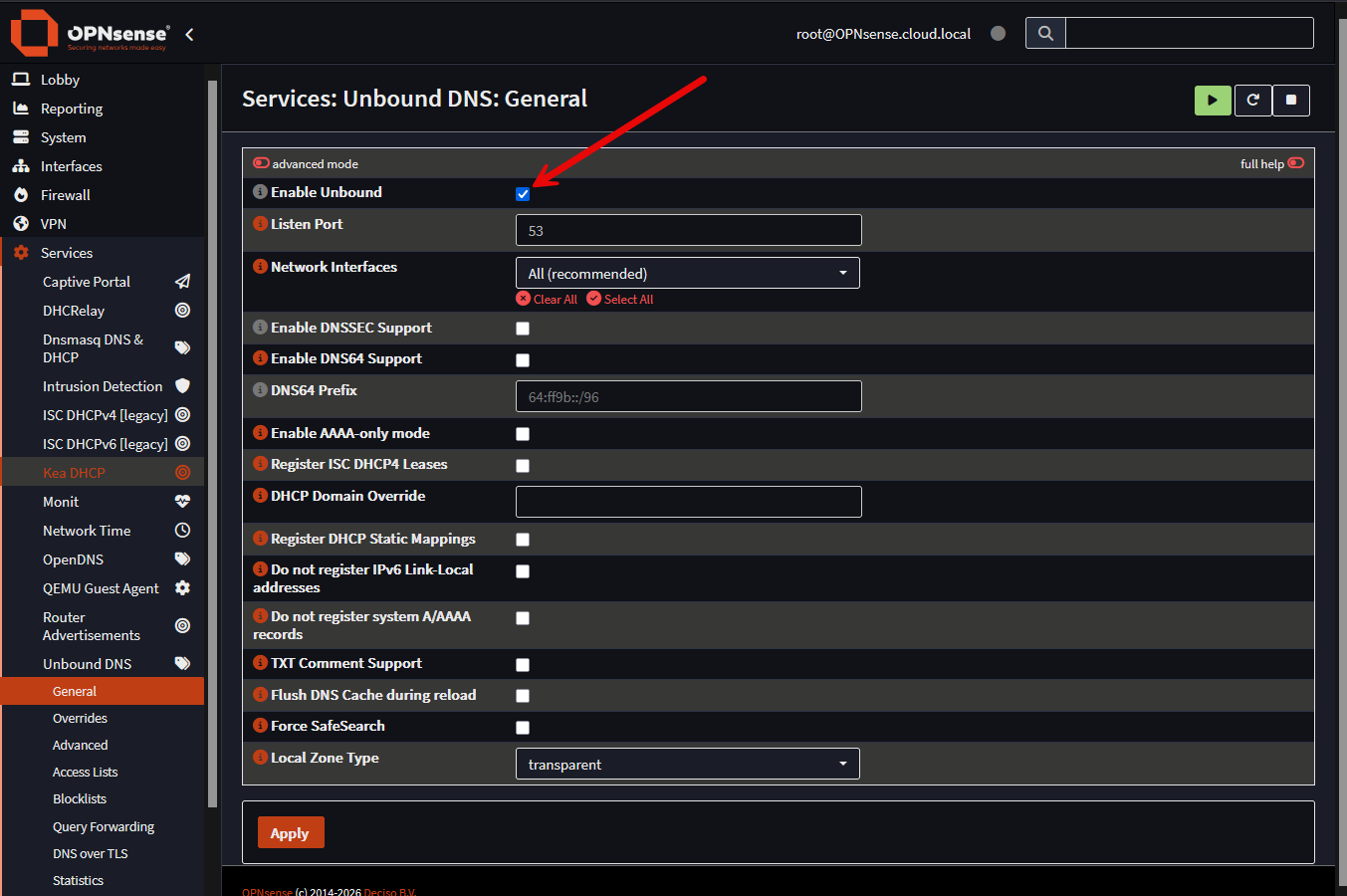
Task: Check TXT Comment Support
Action: (x=523, y=665)
